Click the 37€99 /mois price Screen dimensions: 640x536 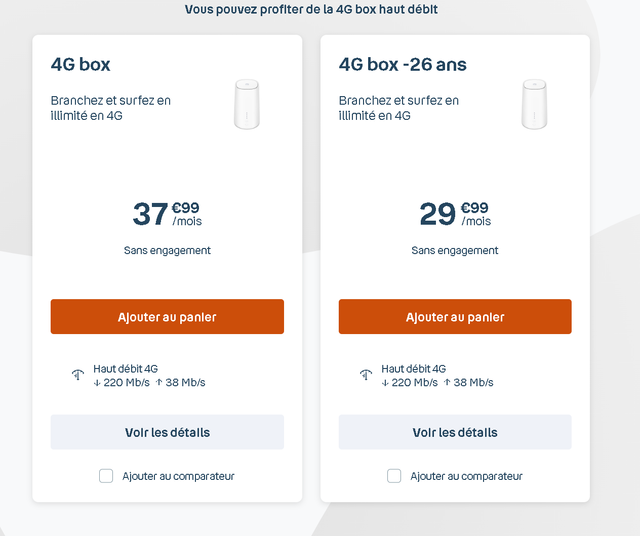(166, 214)
